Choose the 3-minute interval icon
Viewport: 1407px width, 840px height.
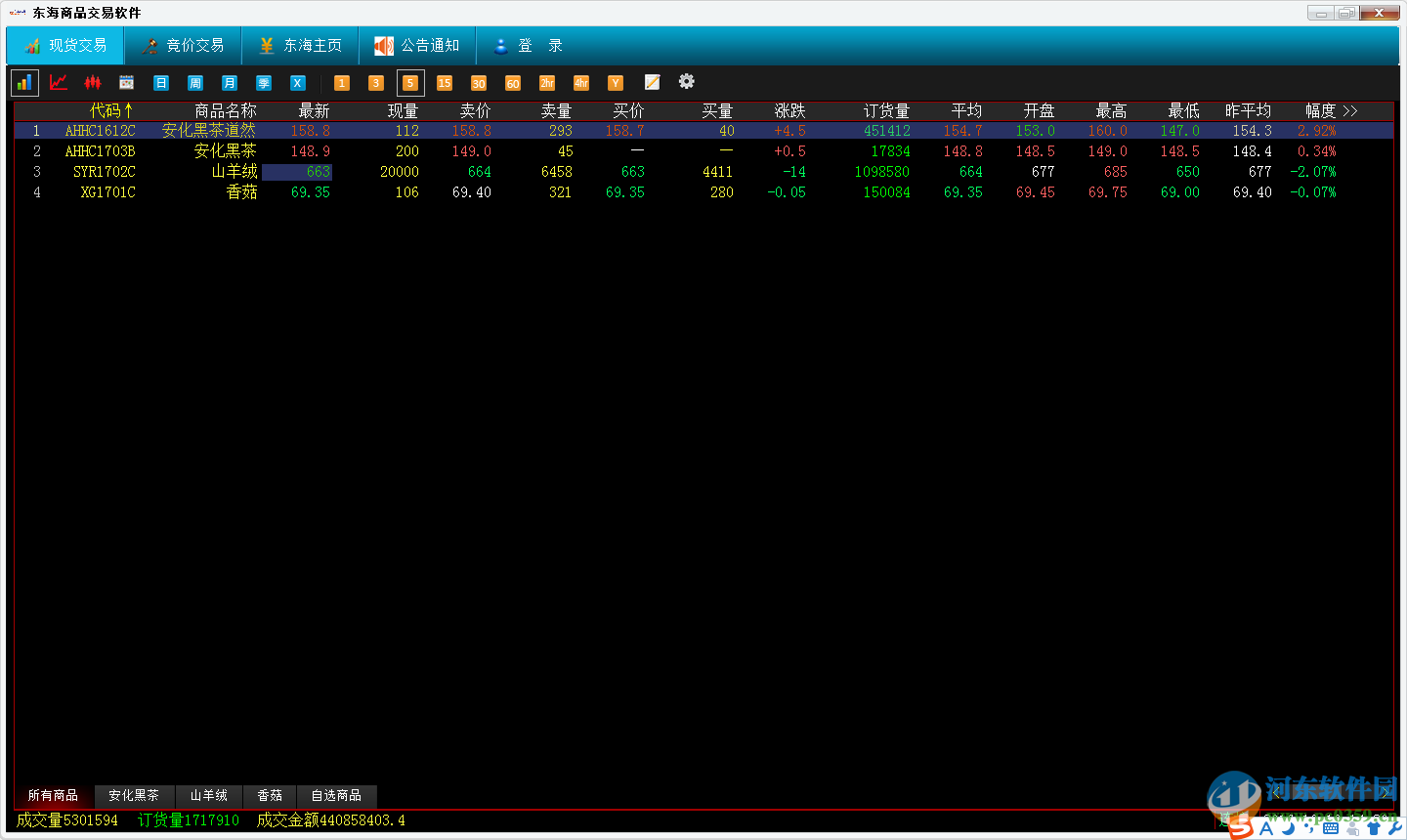pyautogui.click(x=376, y=83)
